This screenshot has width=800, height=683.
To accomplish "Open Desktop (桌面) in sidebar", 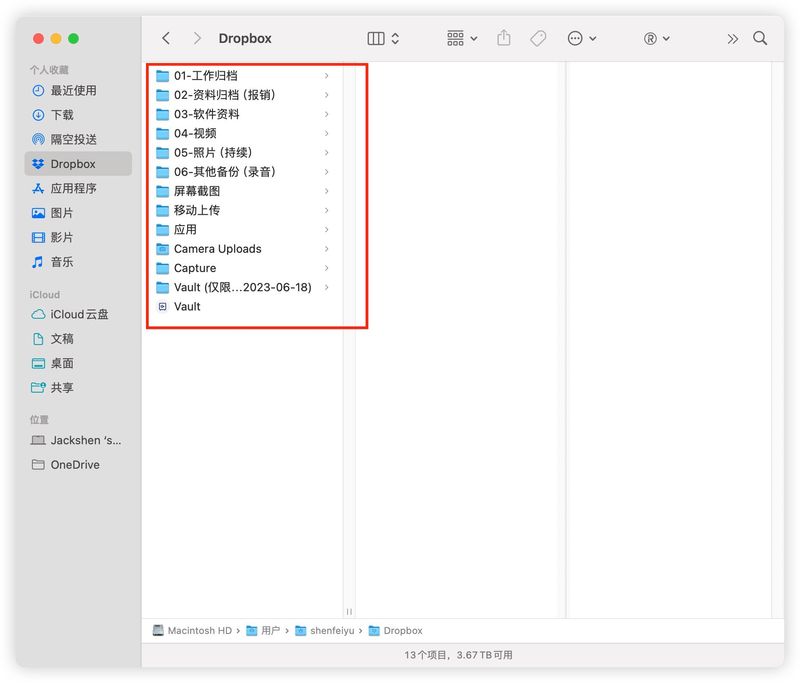I will pos(78,363).
